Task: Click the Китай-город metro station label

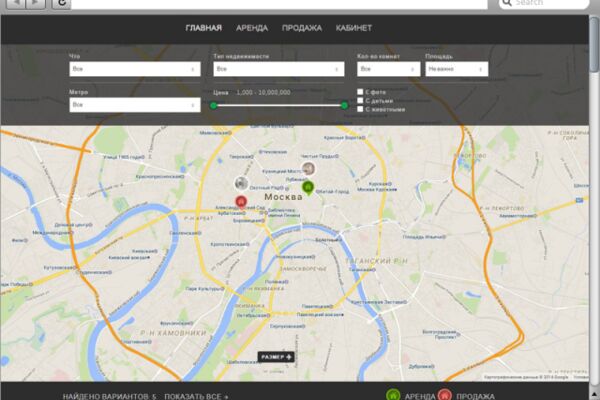Action: 332,191
